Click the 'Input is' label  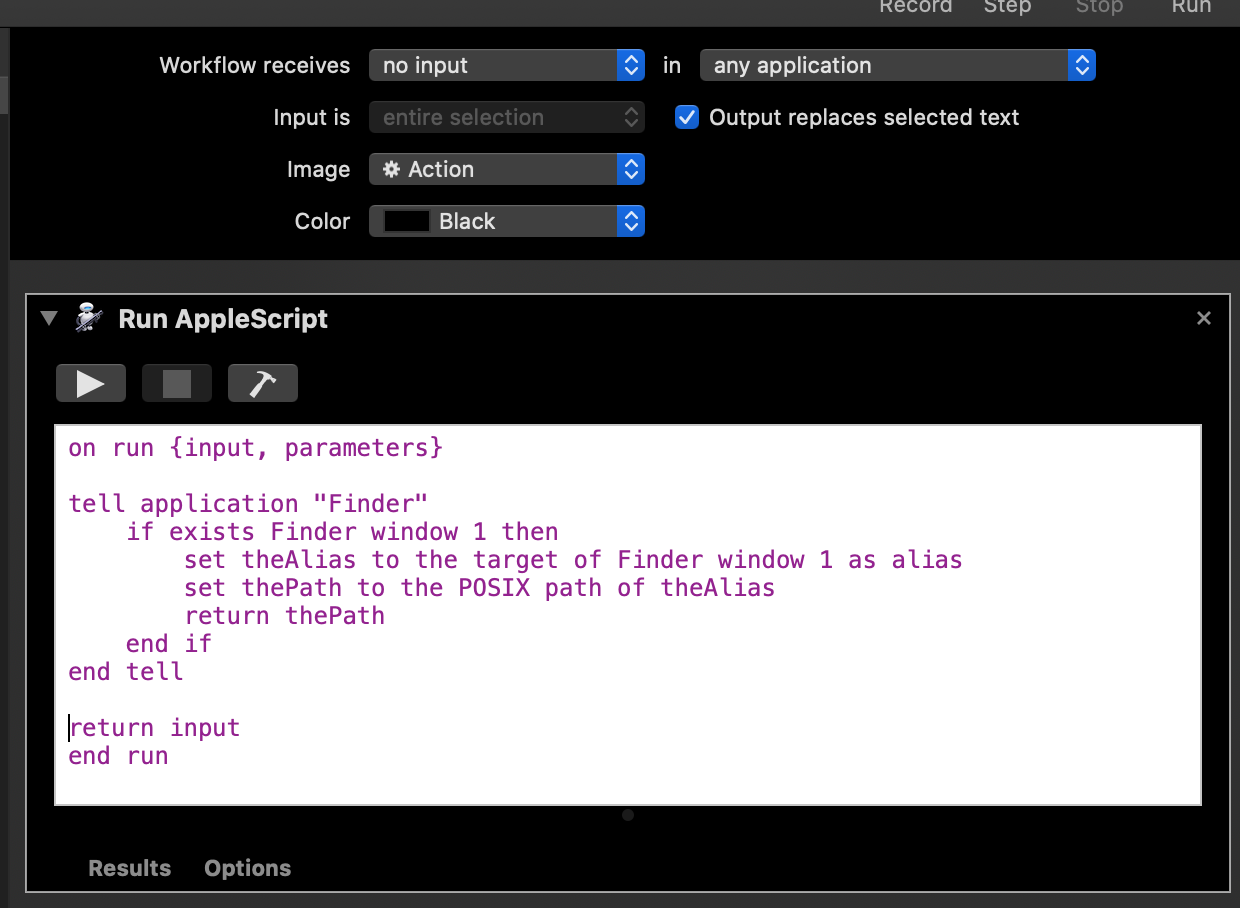(312, 117)
